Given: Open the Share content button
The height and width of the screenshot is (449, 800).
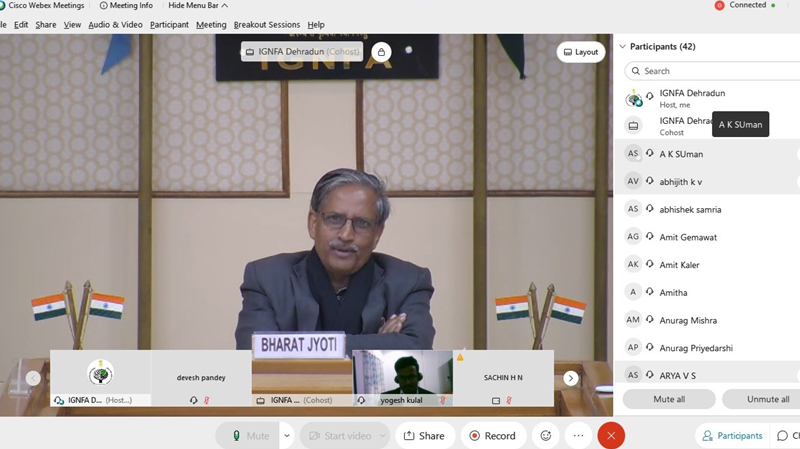Looking at the screenshot, I should coord(423,436).
